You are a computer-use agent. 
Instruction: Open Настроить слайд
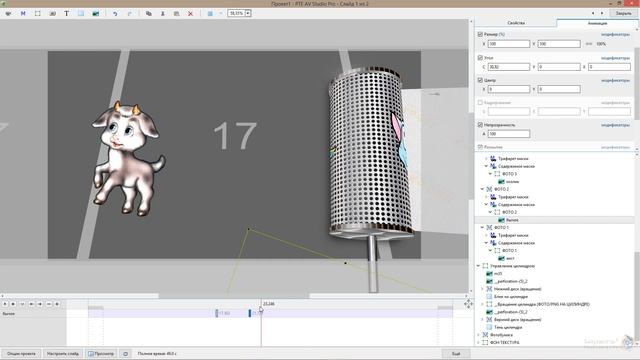62,354
